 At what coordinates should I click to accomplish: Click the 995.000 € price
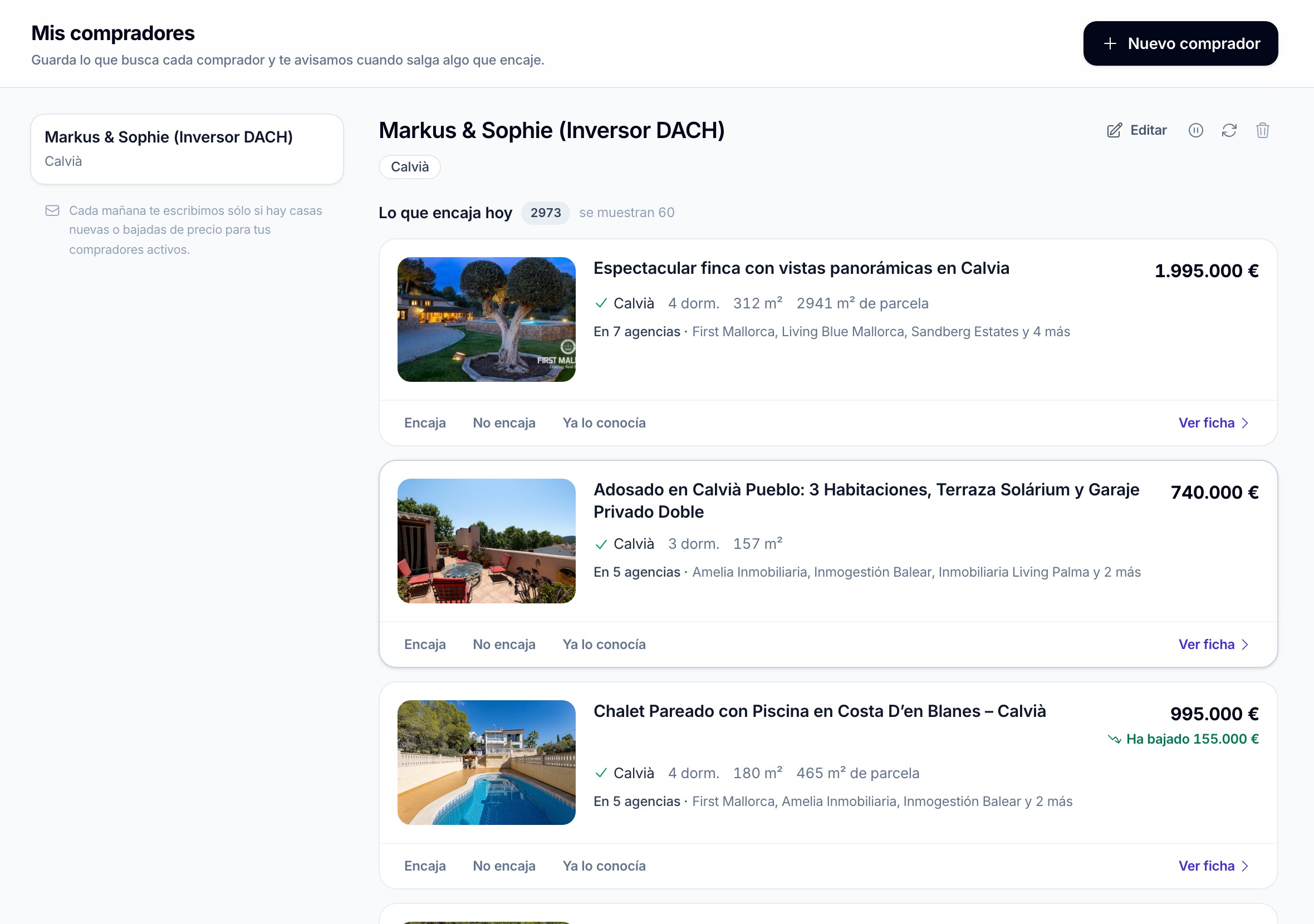point(1214,714)
